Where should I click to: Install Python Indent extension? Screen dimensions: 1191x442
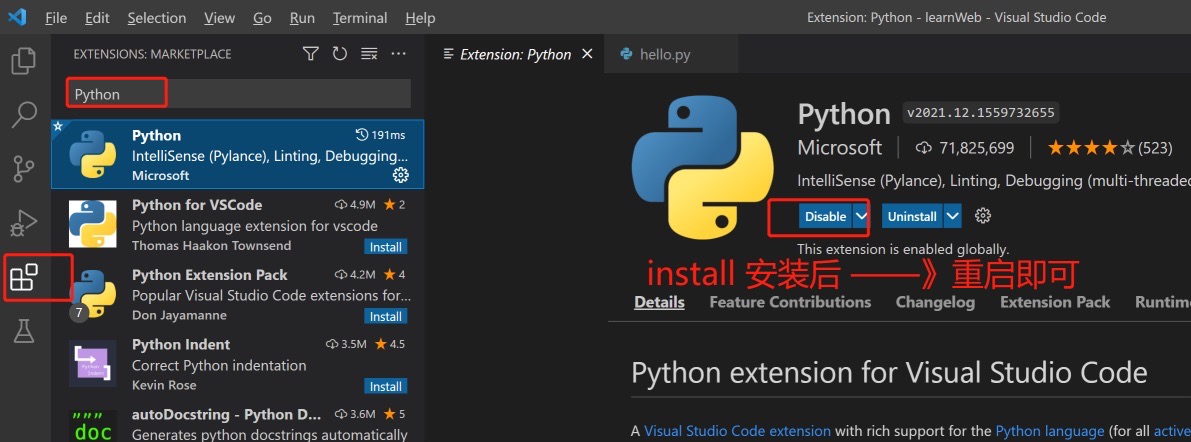click(x=386, y=387)
